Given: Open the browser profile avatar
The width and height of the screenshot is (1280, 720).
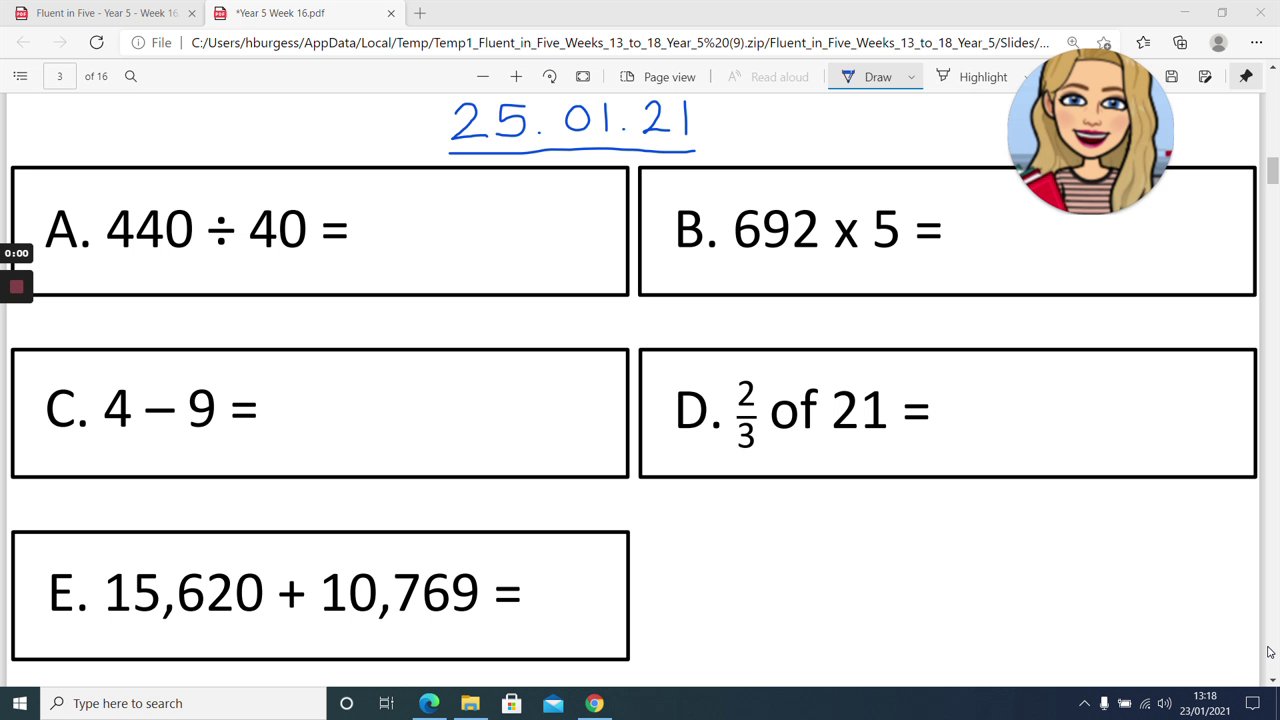Looking at the screenshot, I should pos(1218,43).
